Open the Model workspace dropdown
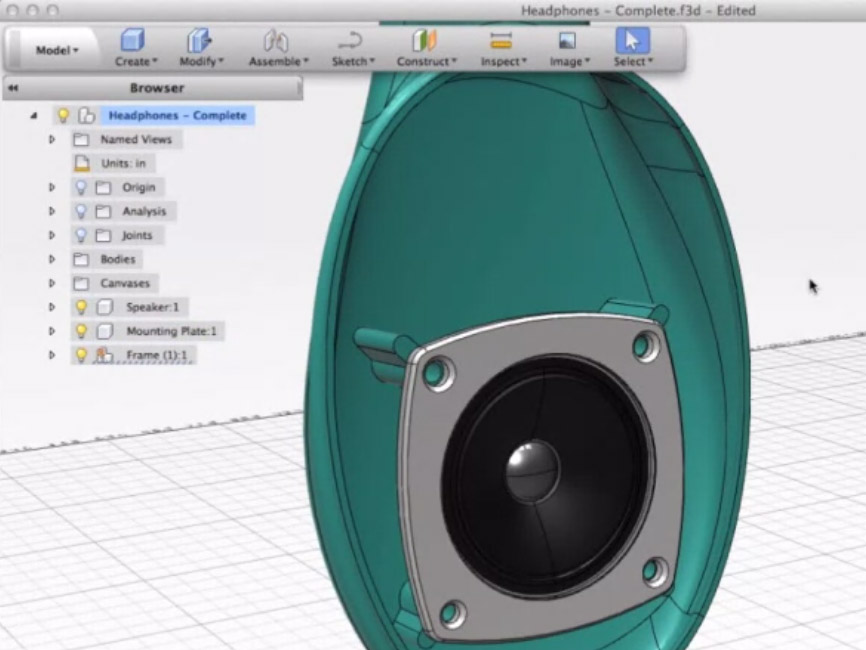The image size is (866, 650). (x=57, y=50)
